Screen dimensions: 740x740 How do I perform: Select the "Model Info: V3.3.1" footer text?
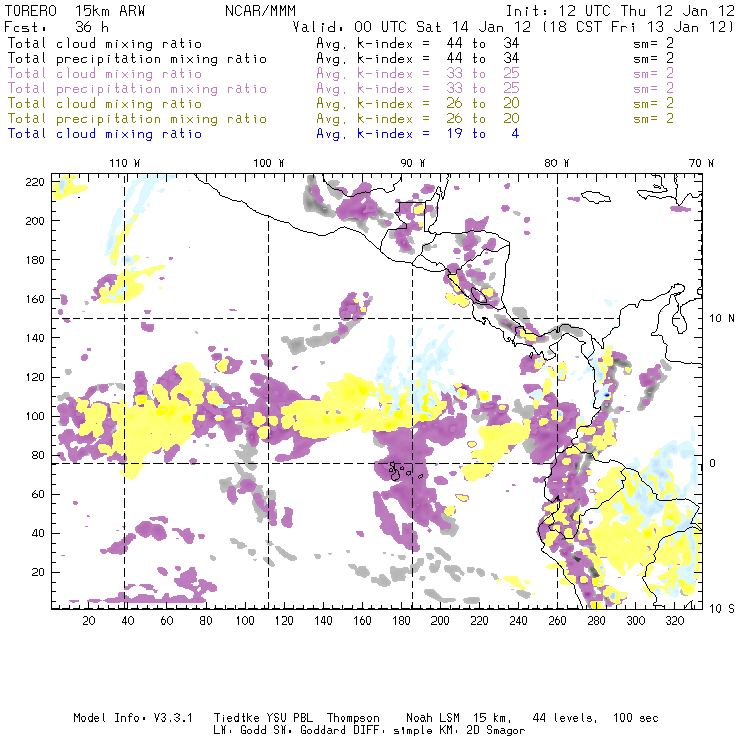click(x=133, y=718)
